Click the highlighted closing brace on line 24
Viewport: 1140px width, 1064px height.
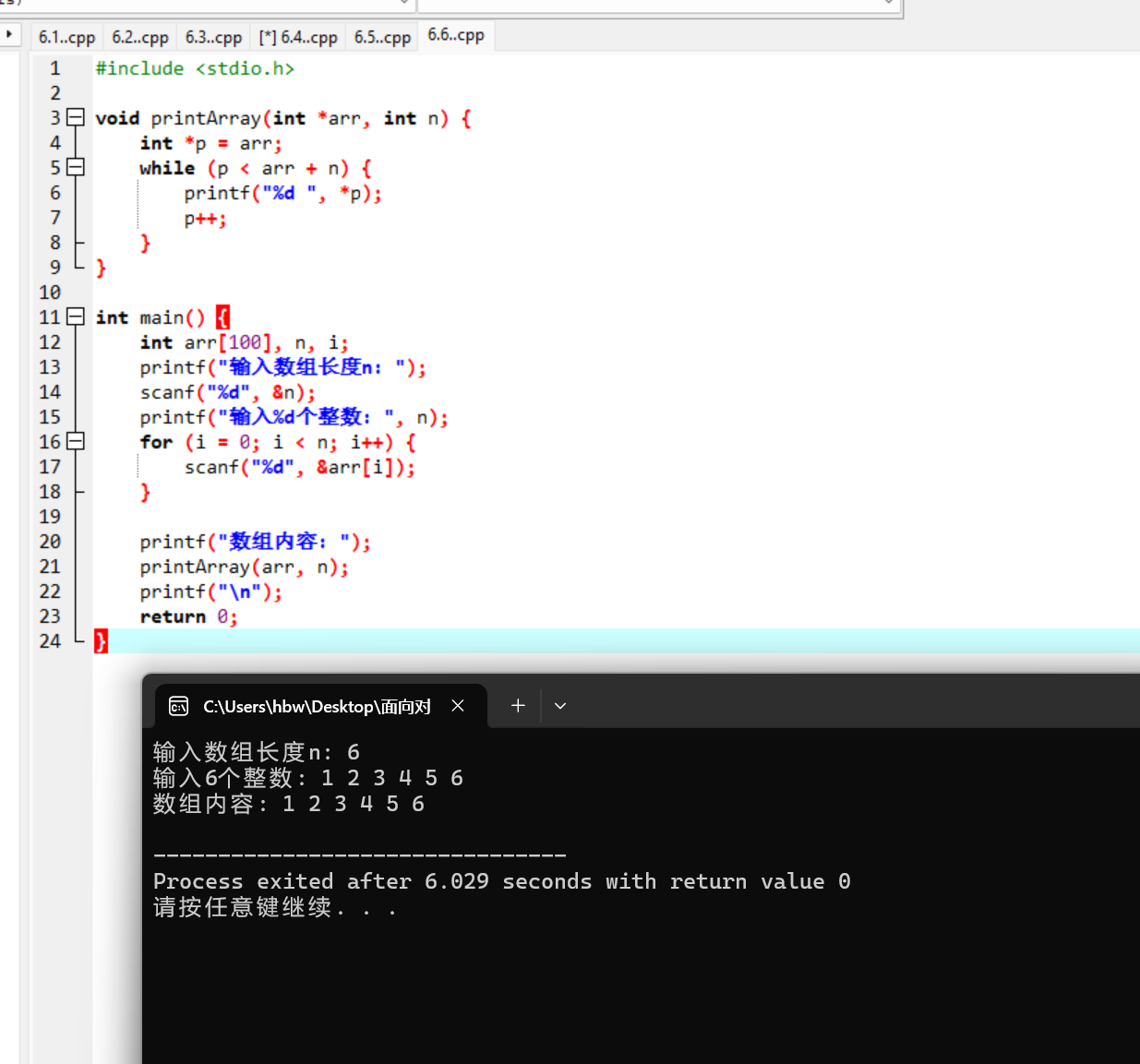click(101, 641)
